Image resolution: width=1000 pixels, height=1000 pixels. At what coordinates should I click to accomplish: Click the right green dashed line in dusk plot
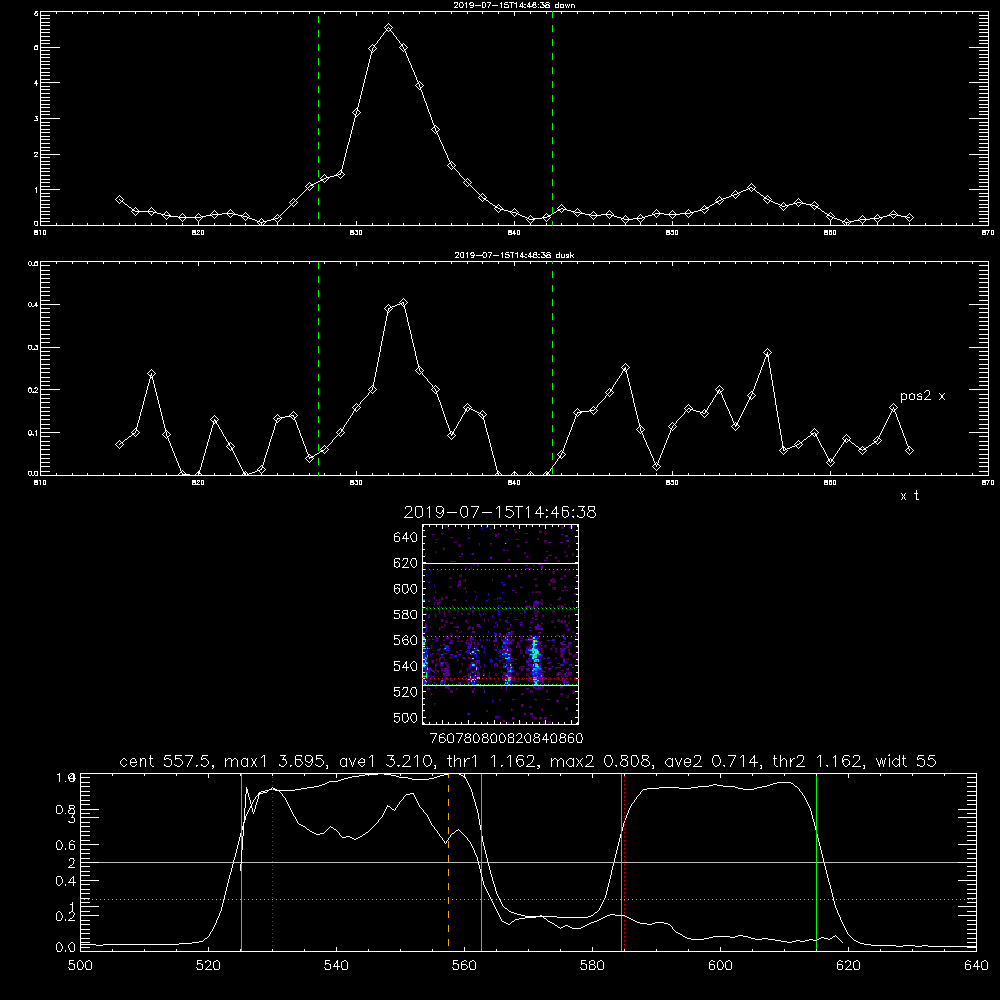(x=552, y=368)
